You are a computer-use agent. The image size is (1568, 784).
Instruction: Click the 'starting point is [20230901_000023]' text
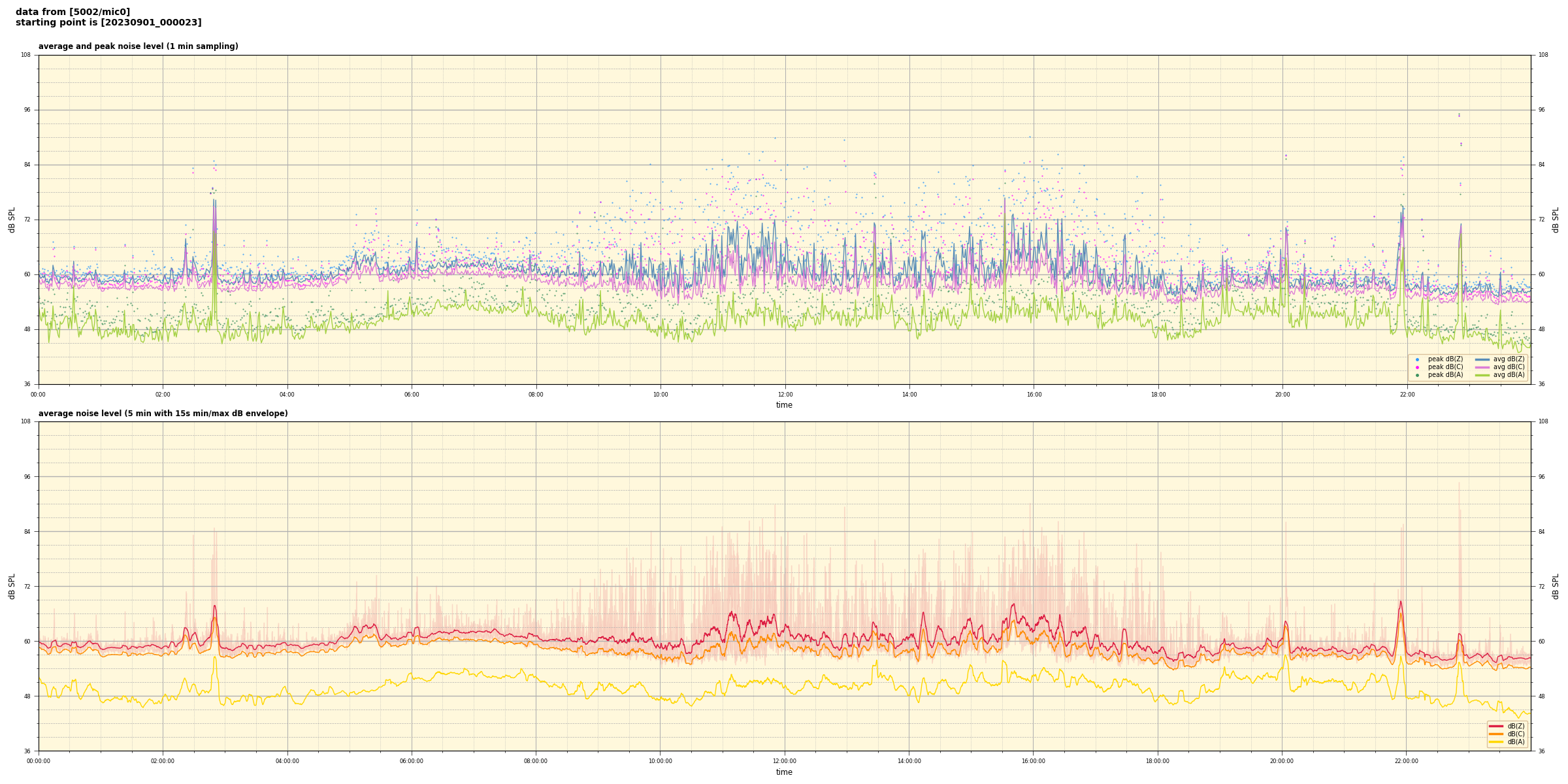pos(108,23)
